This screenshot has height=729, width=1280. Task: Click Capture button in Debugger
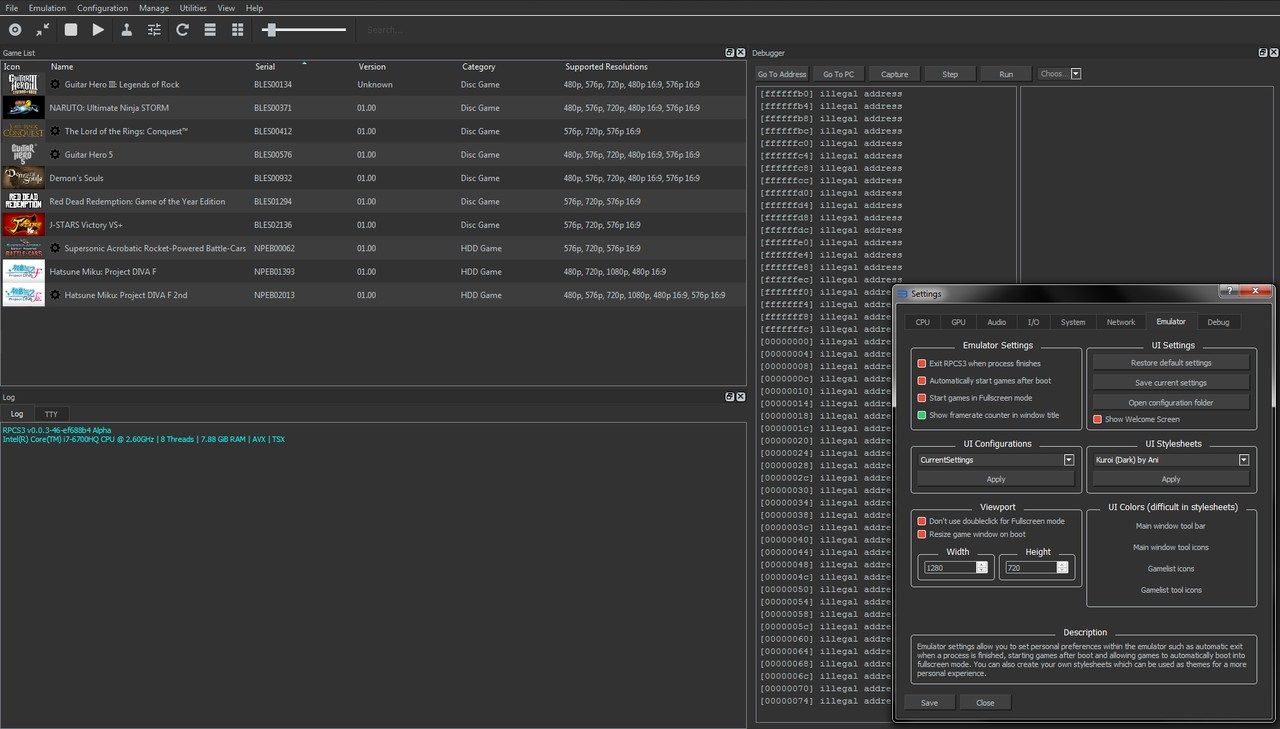click(x=894, y=74)
